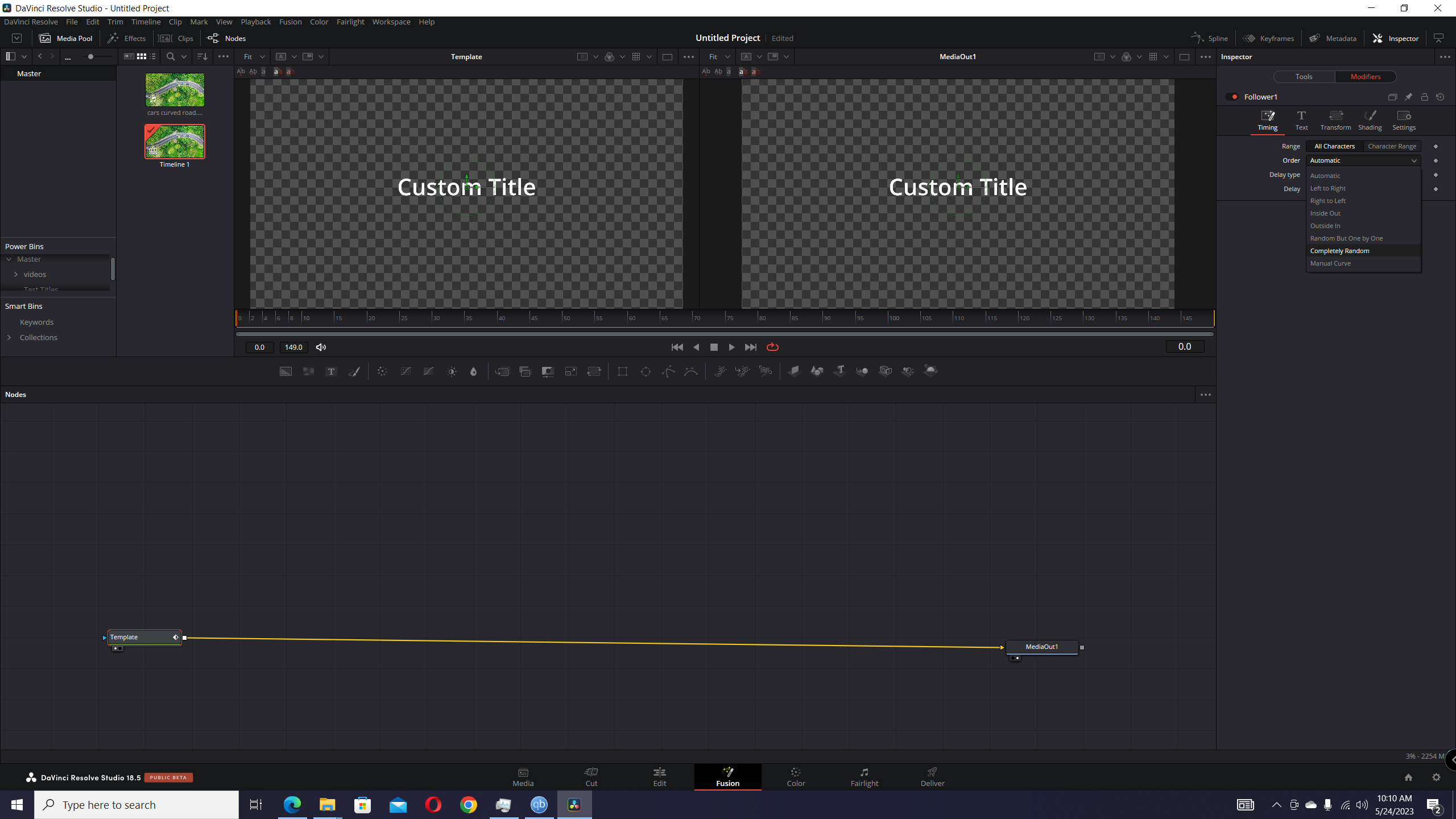This screenshot has width=1456, height=819.
Task: Open the Keyframes panel
Action: pyautogui.click(x=1268, y=38)
